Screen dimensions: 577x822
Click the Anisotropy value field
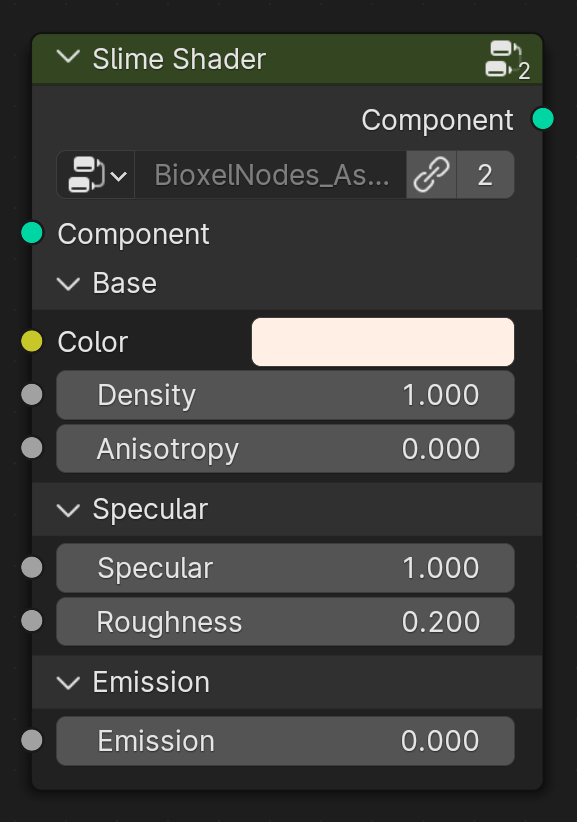click(285, 449)
